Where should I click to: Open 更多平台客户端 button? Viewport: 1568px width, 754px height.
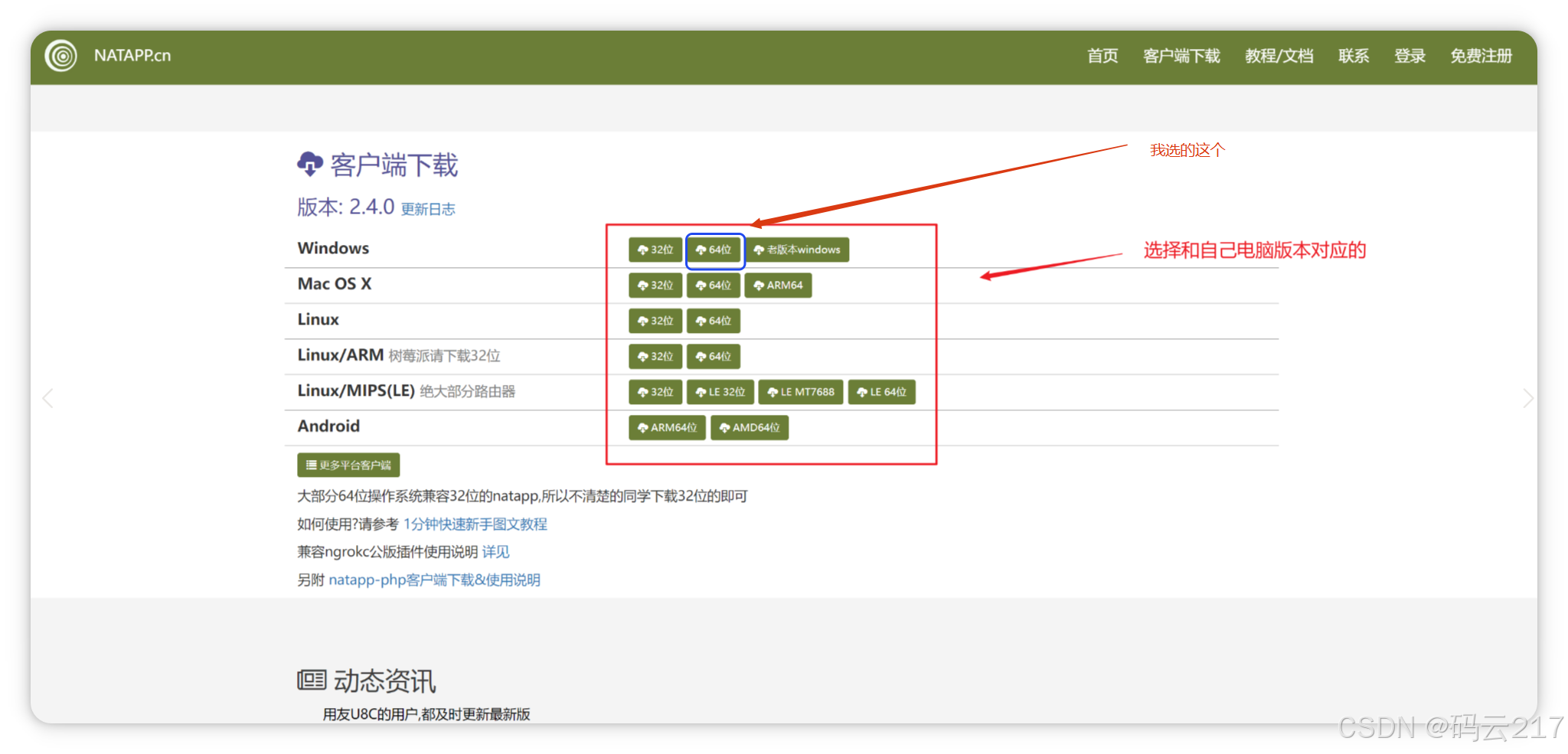point(348,465)
